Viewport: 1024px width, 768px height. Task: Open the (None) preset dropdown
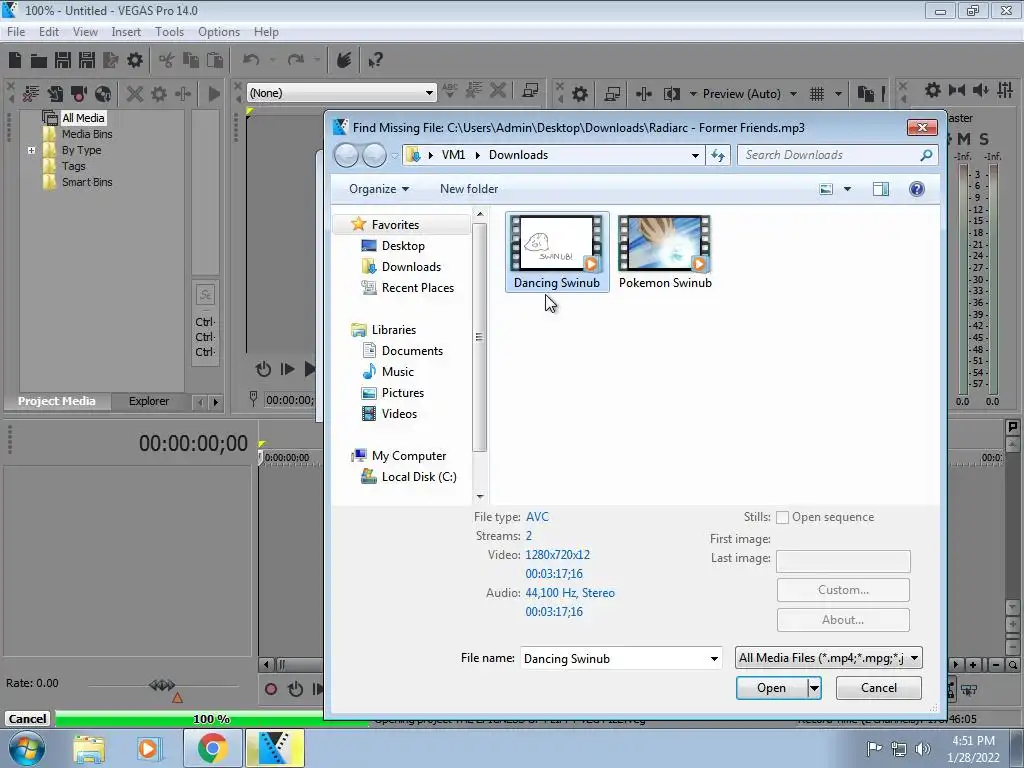(x=429, y=93)
